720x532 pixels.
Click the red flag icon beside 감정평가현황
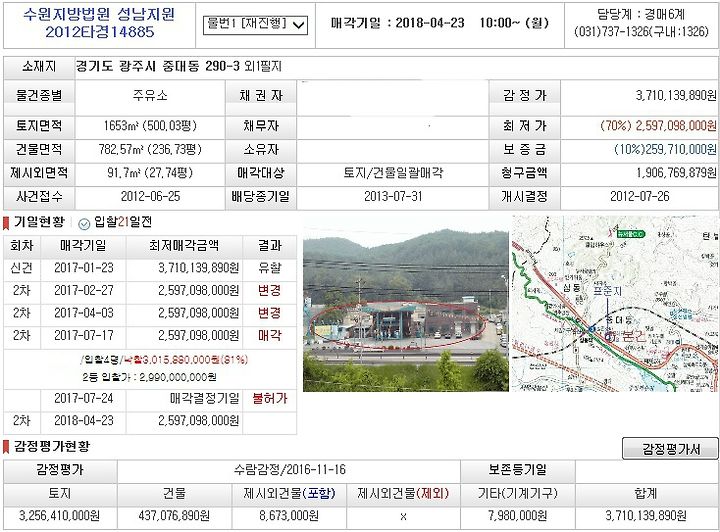[6, 447]
